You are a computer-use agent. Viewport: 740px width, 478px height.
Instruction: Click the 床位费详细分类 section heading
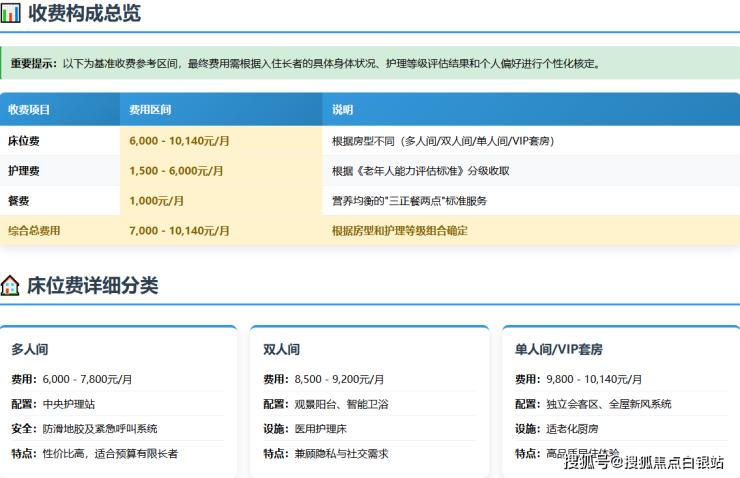[93, 286]
